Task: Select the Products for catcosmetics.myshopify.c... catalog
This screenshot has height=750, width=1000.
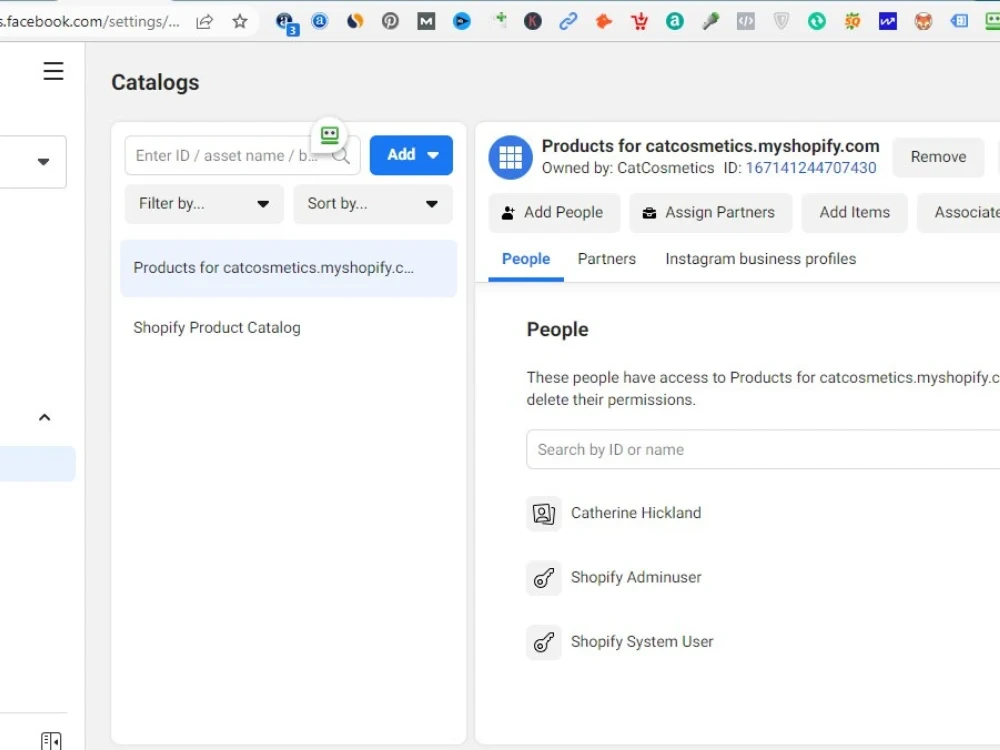Action: pyautogui.click(x=288, y=268)
